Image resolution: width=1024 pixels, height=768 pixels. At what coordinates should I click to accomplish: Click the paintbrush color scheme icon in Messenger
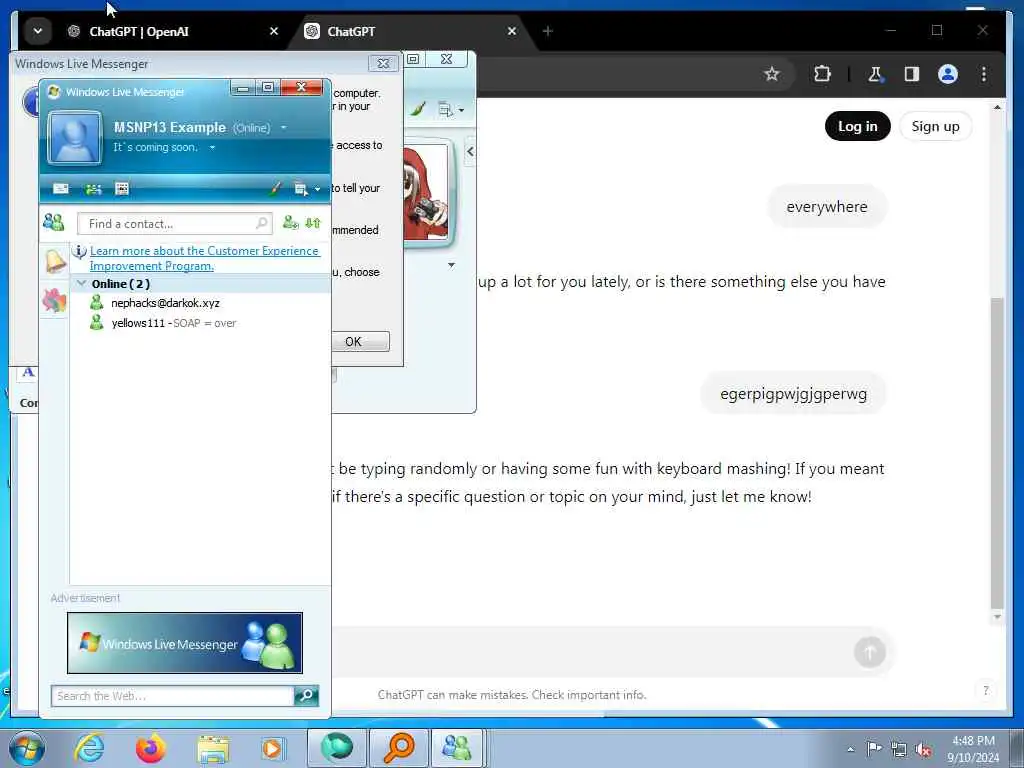[275, 189]
